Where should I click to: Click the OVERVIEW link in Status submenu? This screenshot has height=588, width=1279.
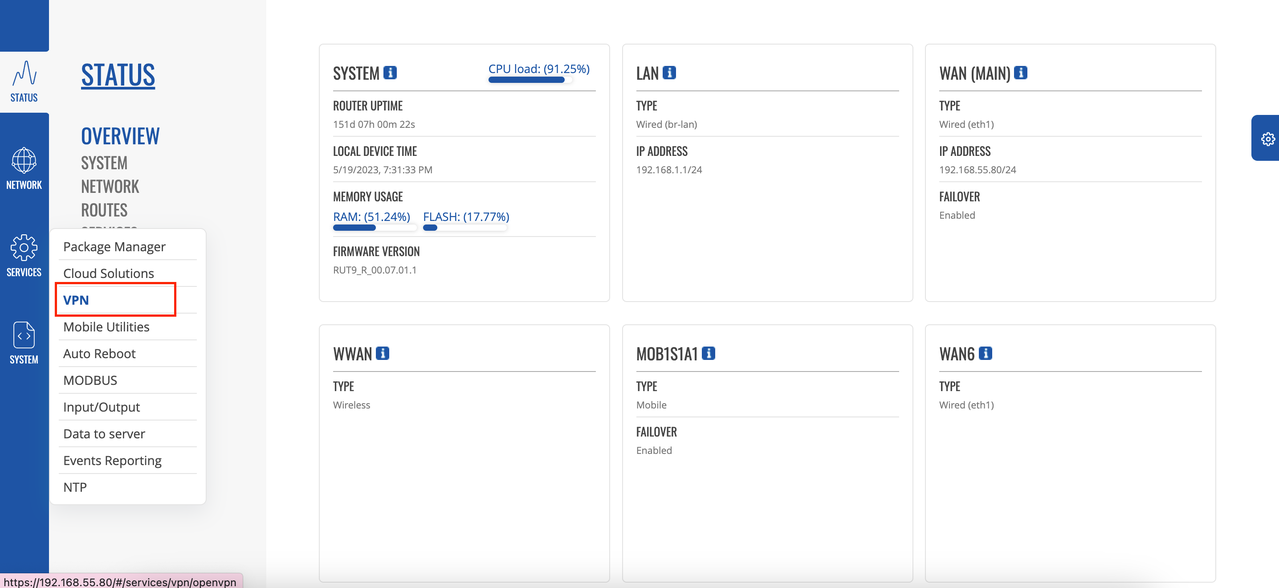120,136
